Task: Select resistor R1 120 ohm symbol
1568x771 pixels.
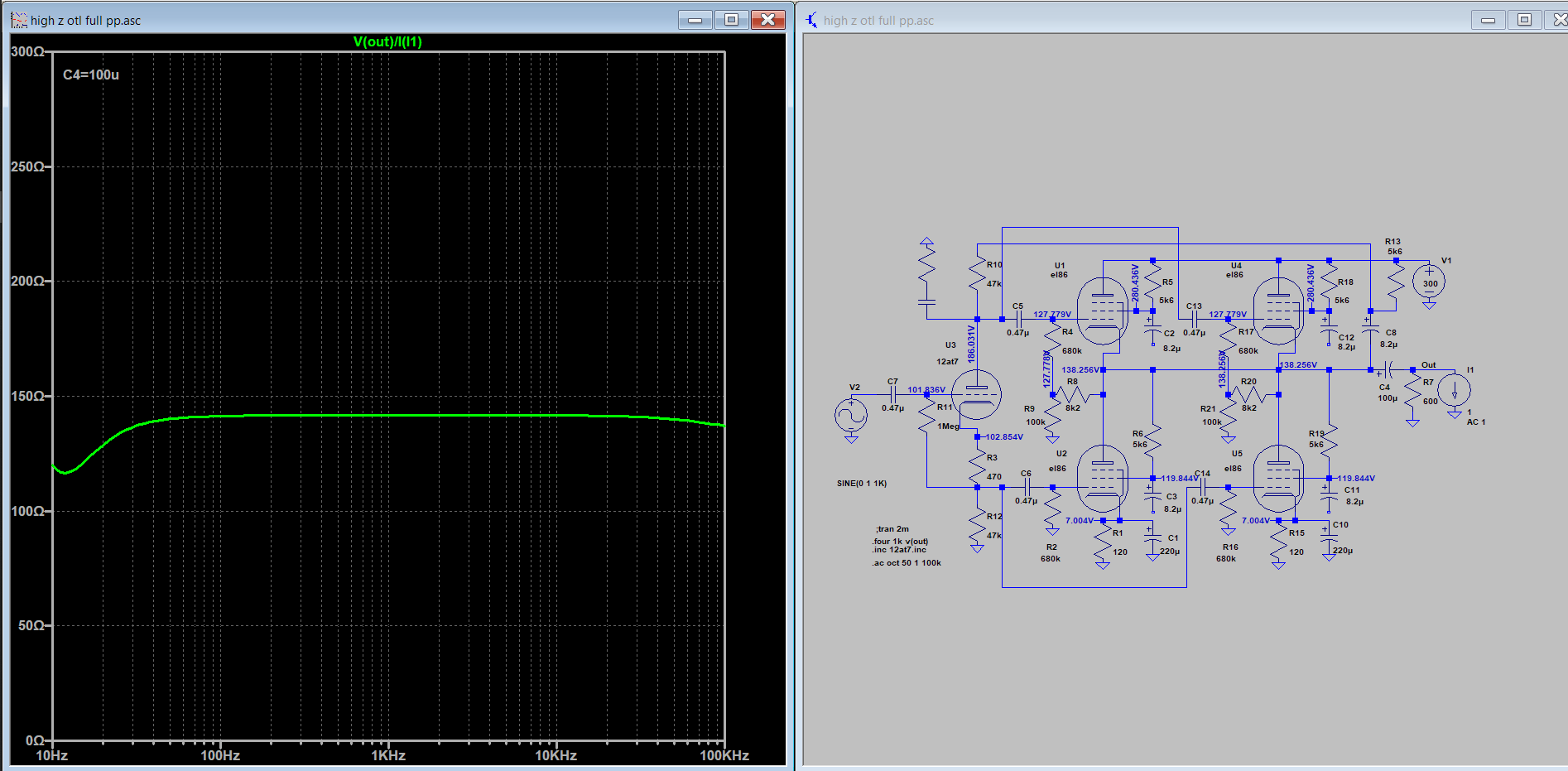Action: coord(1103,542)
